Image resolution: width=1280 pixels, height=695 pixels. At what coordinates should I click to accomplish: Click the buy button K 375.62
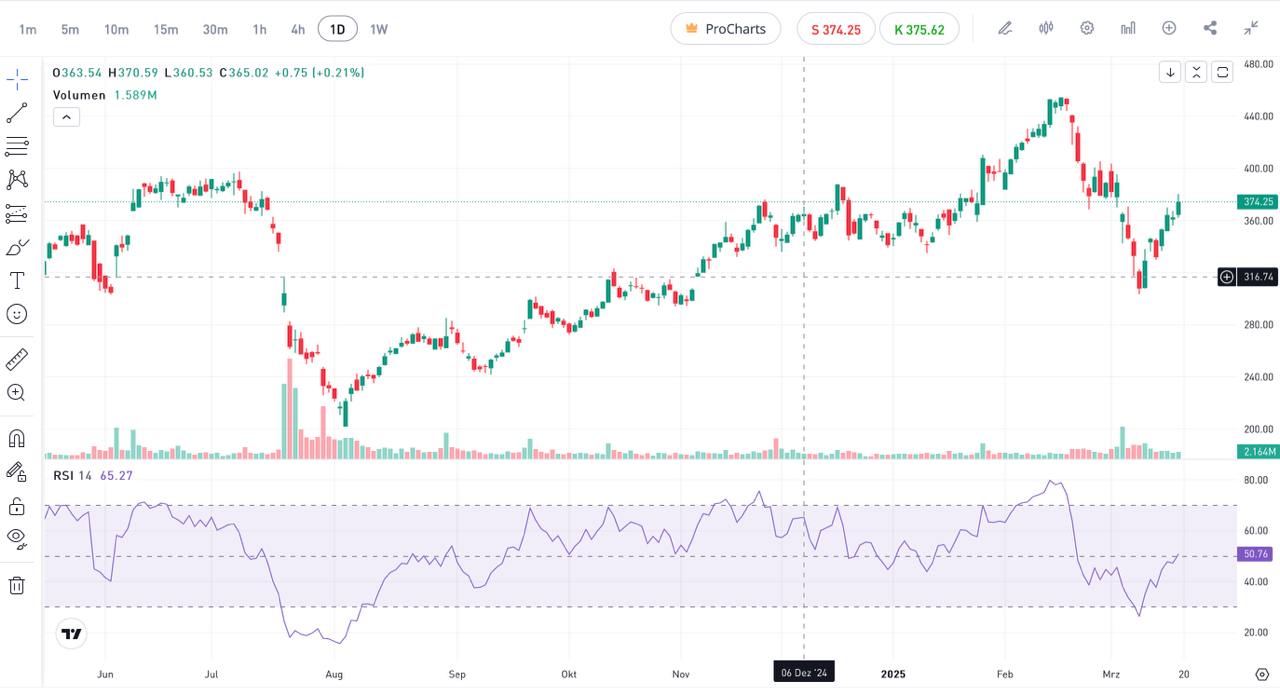pyautogui.click(x=919, y=29)
